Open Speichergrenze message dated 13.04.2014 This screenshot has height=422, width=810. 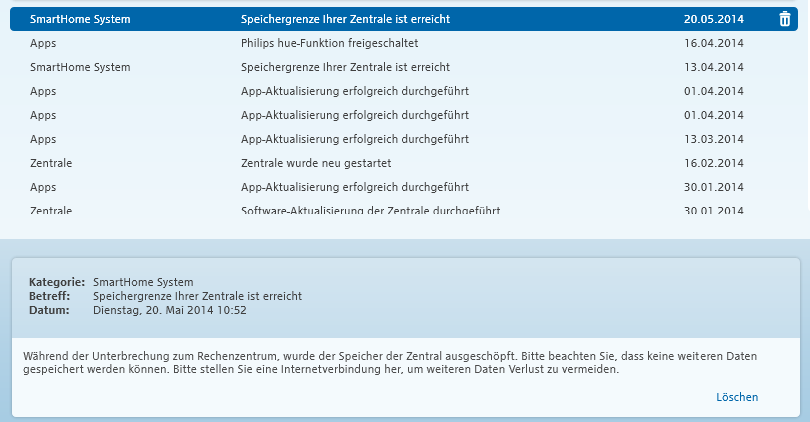point(403,67)
